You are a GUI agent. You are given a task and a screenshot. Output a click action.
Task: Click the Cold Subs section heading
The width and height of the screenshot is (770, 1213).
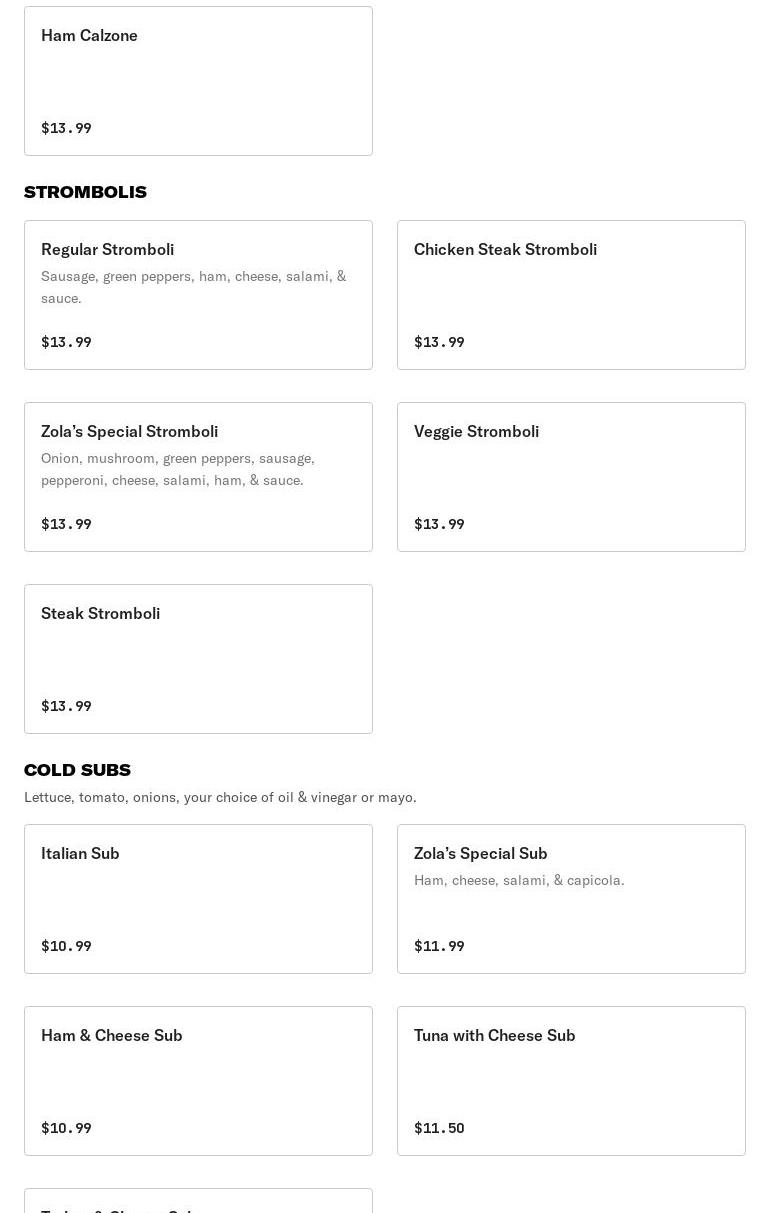coord(77,770)
